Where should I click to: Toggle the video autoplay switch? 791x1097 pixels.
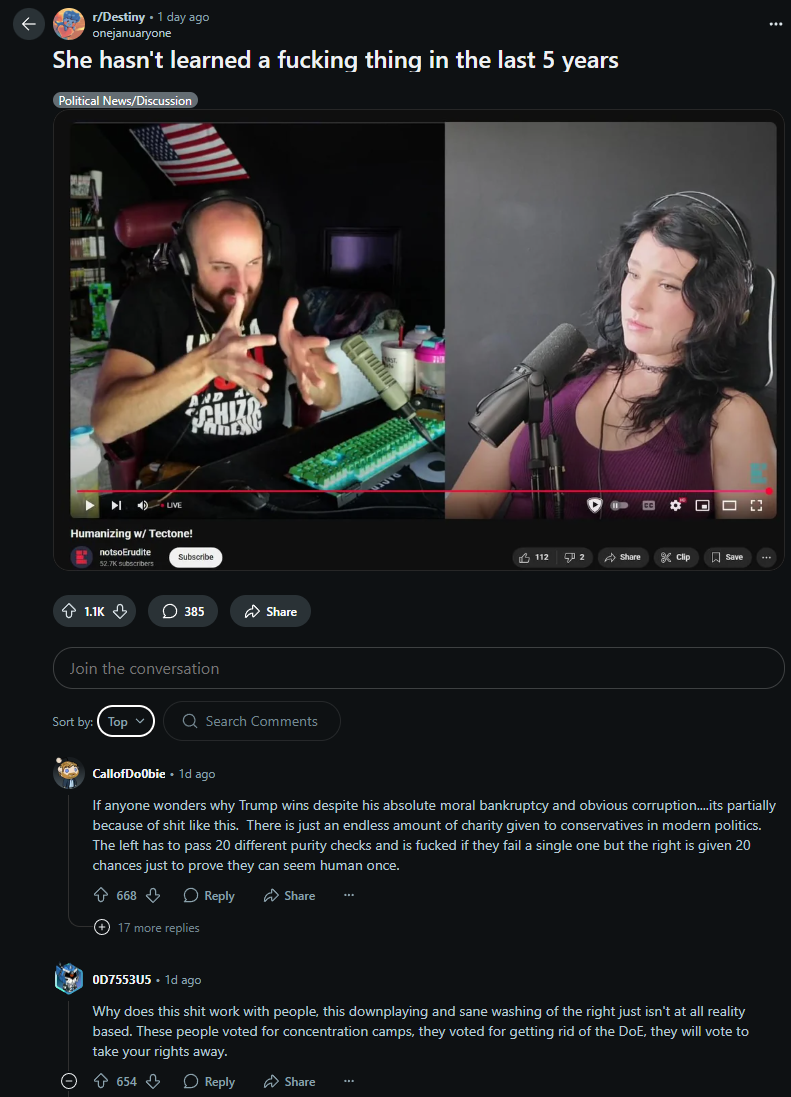pyautogui.click(x=620, y=505)
